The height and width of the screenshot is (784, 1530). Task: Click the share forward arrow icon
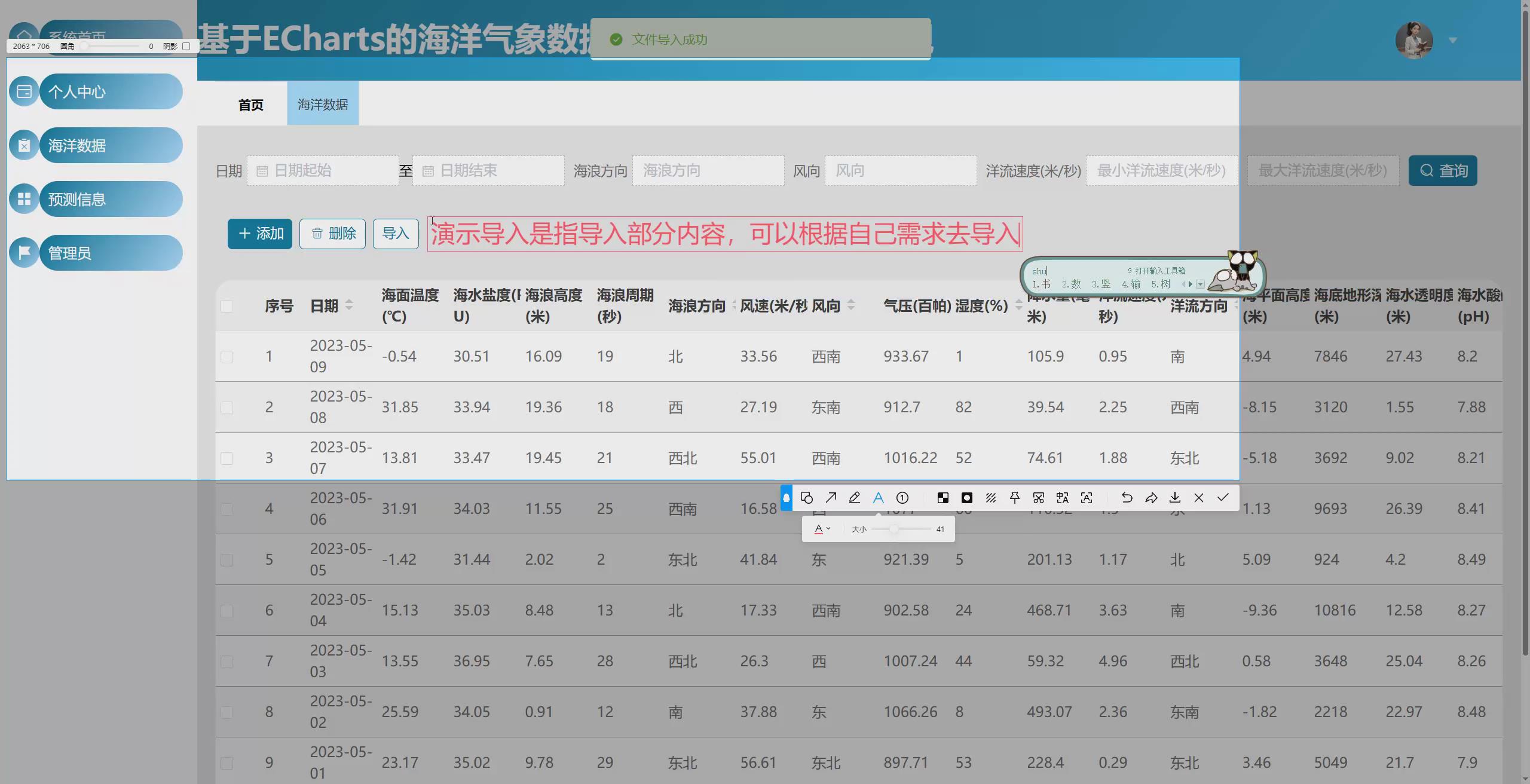1151,498
